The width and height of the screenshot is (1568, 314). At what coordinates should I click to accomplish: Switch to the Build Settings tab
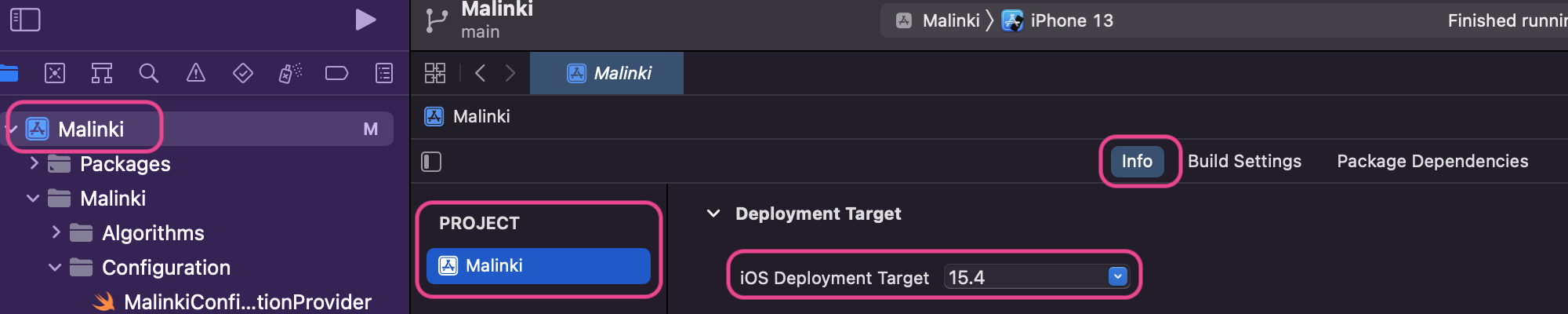tap(1244, 161)
